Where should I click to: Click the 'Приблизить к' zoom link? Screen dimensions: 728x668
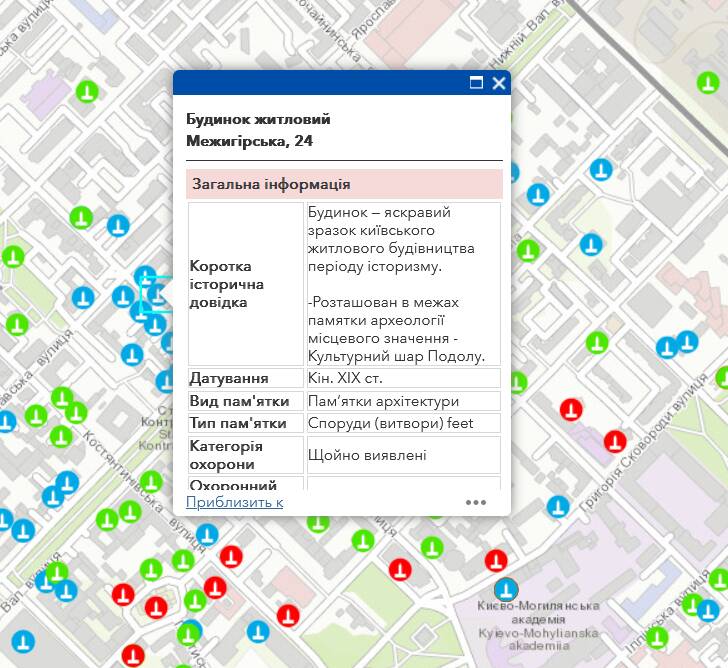click(234, 502)
